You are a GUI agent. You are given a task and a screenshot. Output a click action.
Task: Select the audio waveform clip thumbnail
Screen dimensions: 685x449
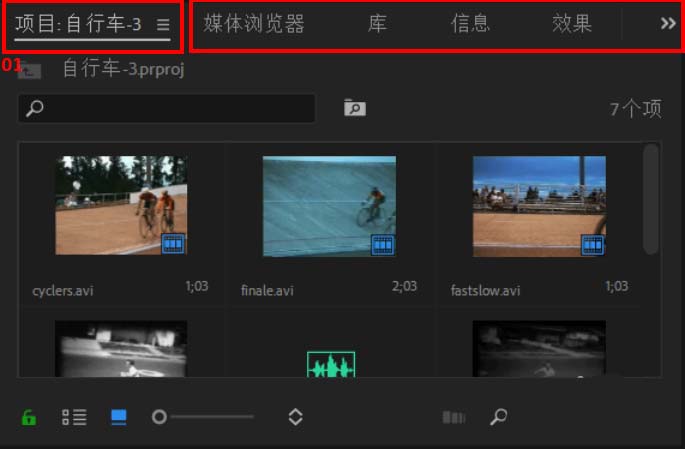point(331,365)
